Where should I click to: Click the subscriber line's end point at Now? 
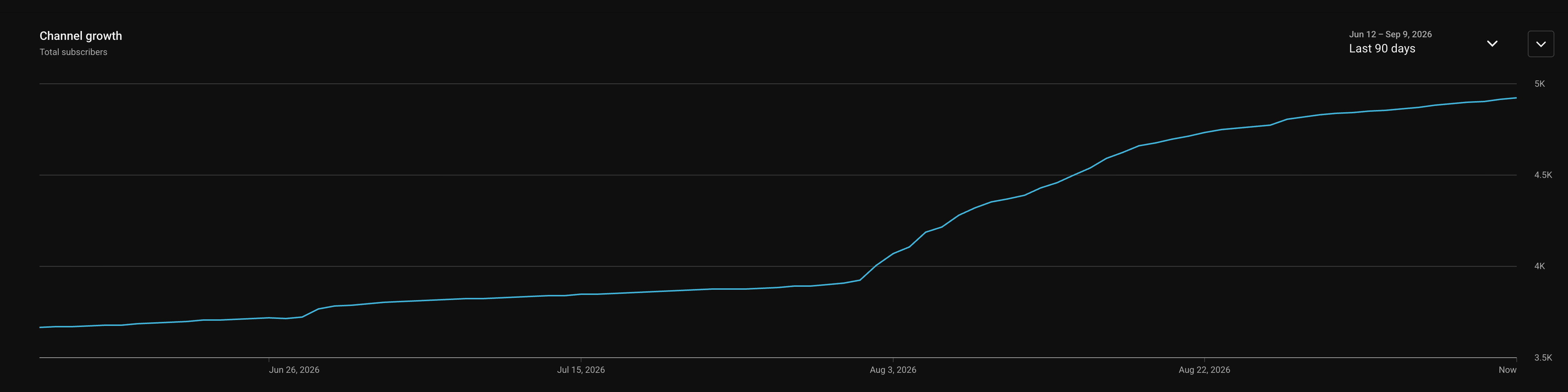[x=1516, y=98]
